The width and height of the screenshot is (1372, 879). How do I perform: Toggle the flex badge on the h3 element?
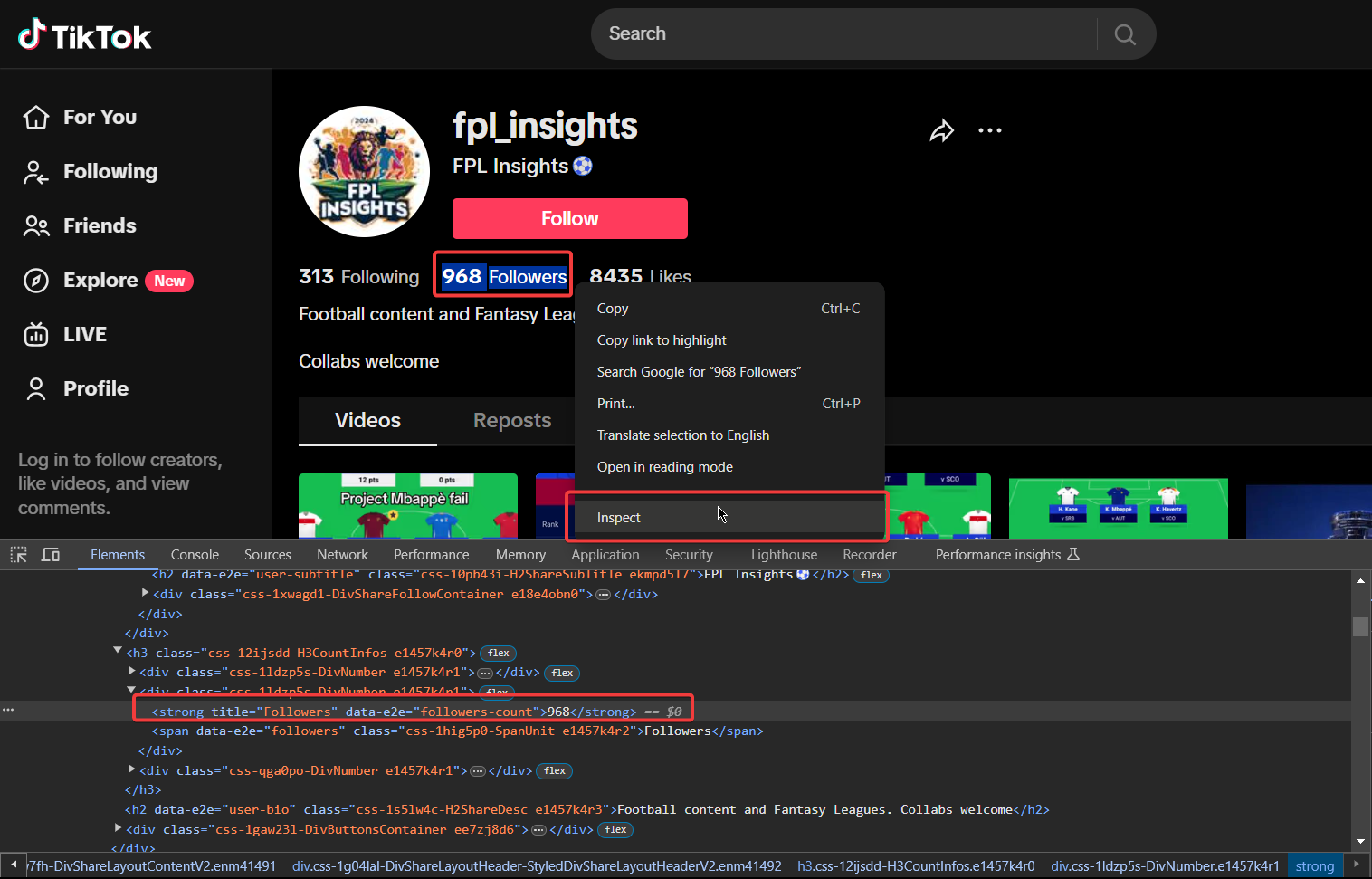pyautogui.click(x=498, y=653)
